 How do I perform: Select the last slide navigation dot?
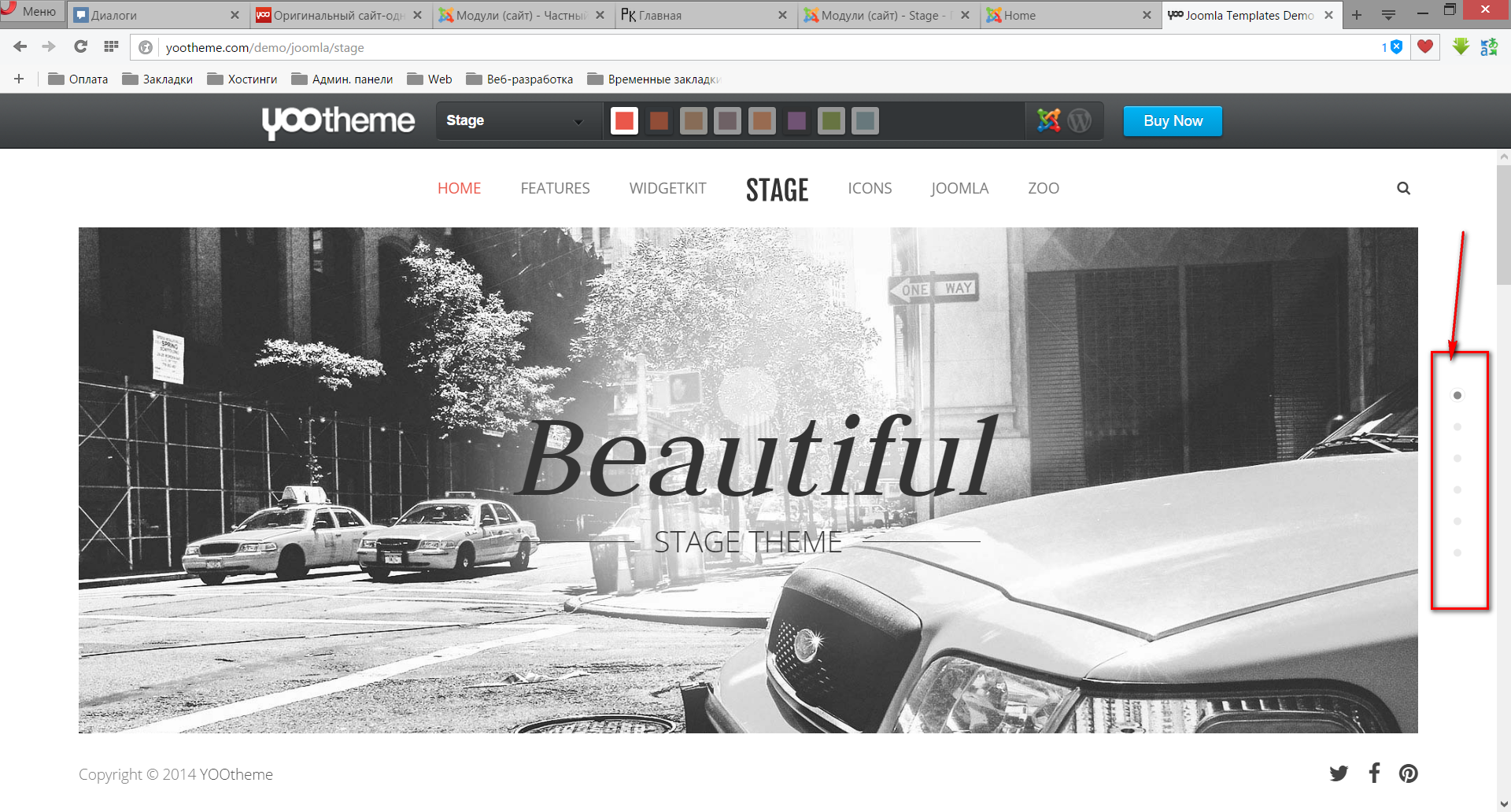coord(1457,553)
